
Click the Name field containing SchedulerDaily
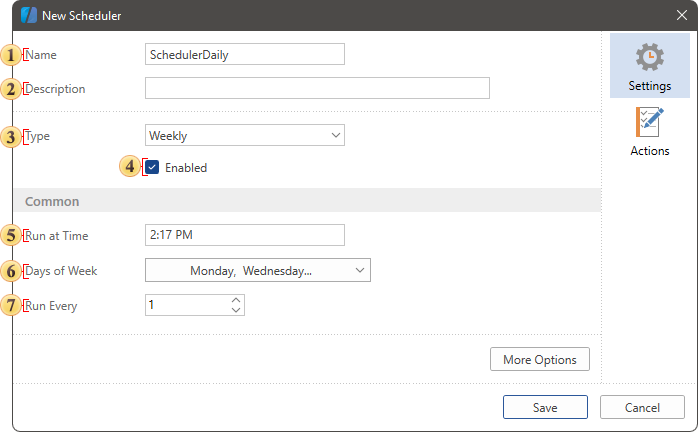tap(245, 55)
